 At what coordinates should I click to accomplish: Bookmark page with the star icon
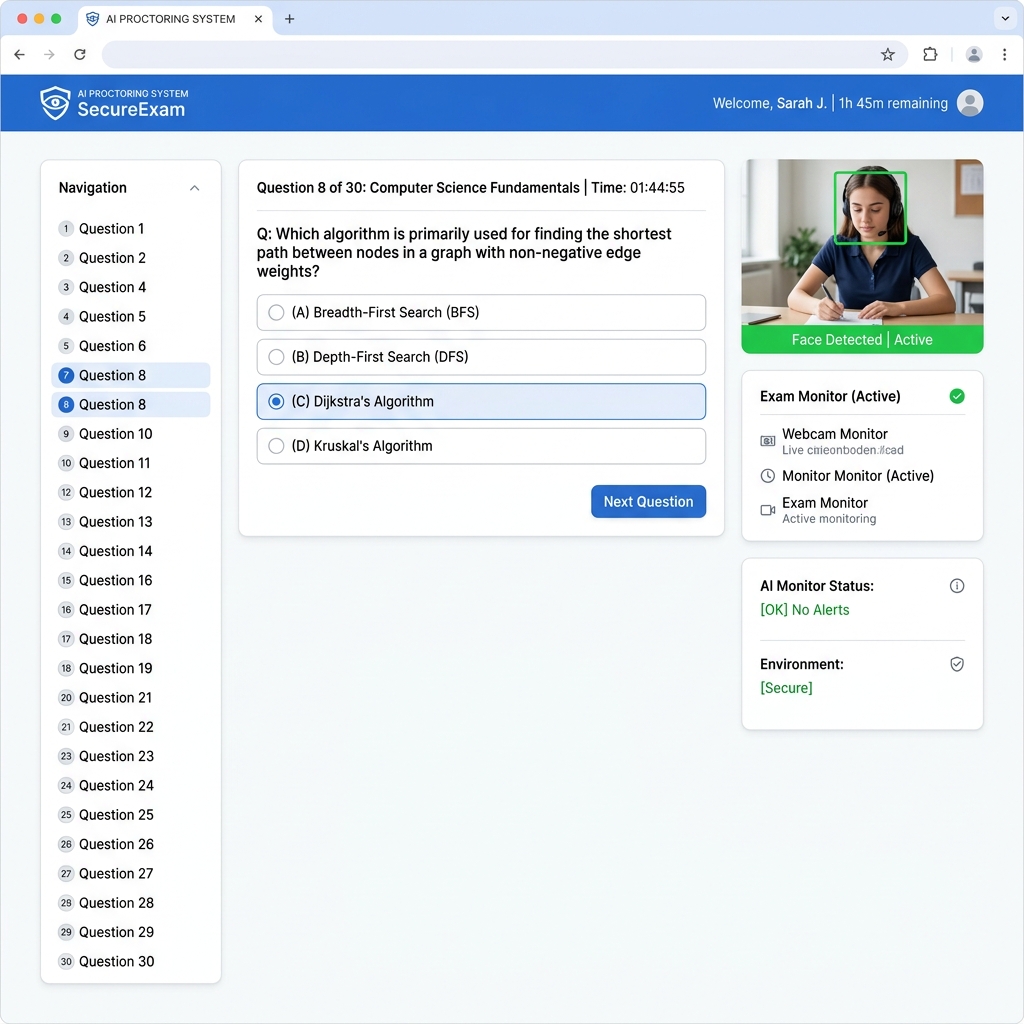(888, 55)
